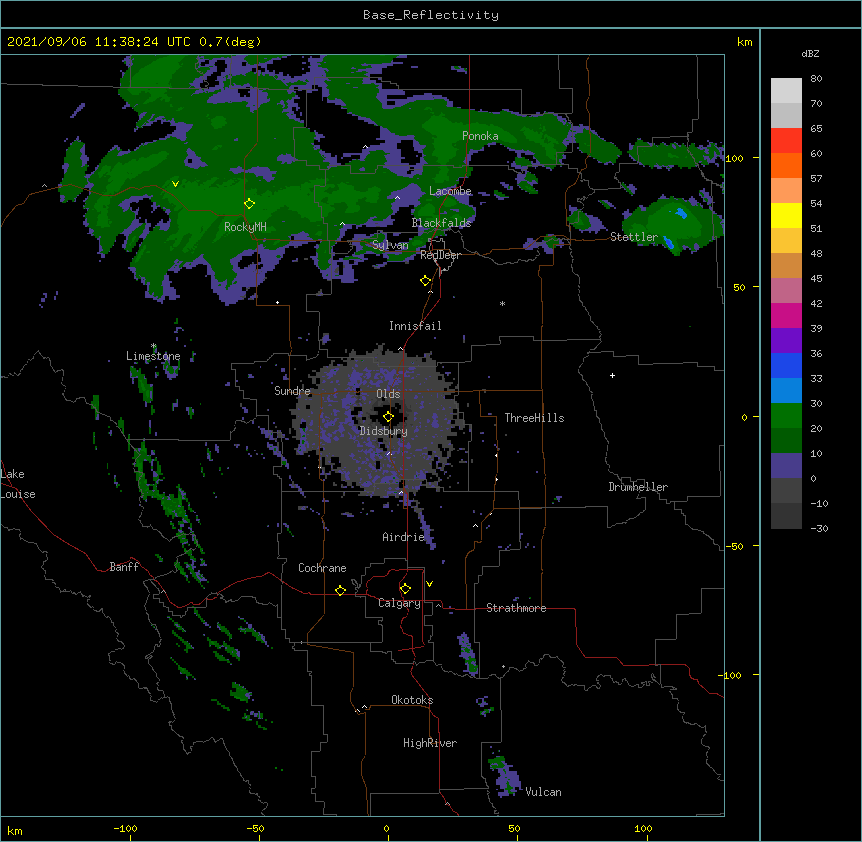Select the slate-blue swatch between 10 and 0
This screenshot has width=862, height=842.
point(786,466)
